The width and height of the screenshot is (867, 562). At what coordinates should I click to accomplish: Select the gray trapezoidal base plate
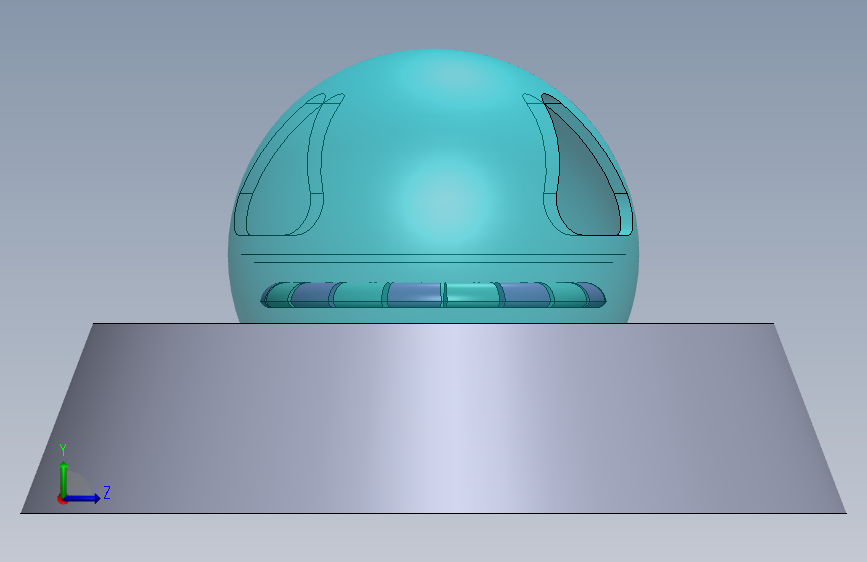[x=433, y=418]
